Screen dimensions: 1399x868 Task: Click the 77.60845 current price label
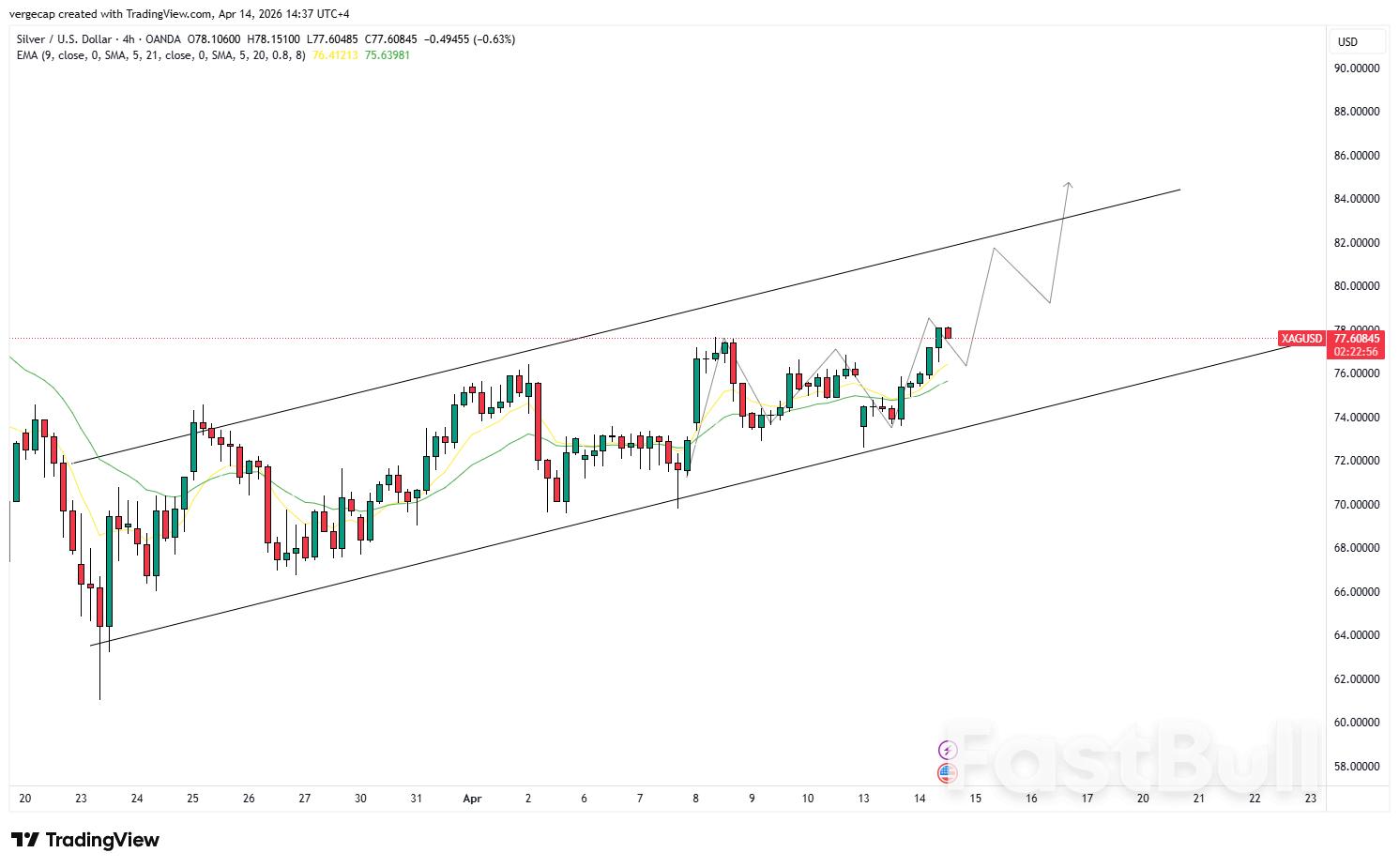click(1357, 339)
